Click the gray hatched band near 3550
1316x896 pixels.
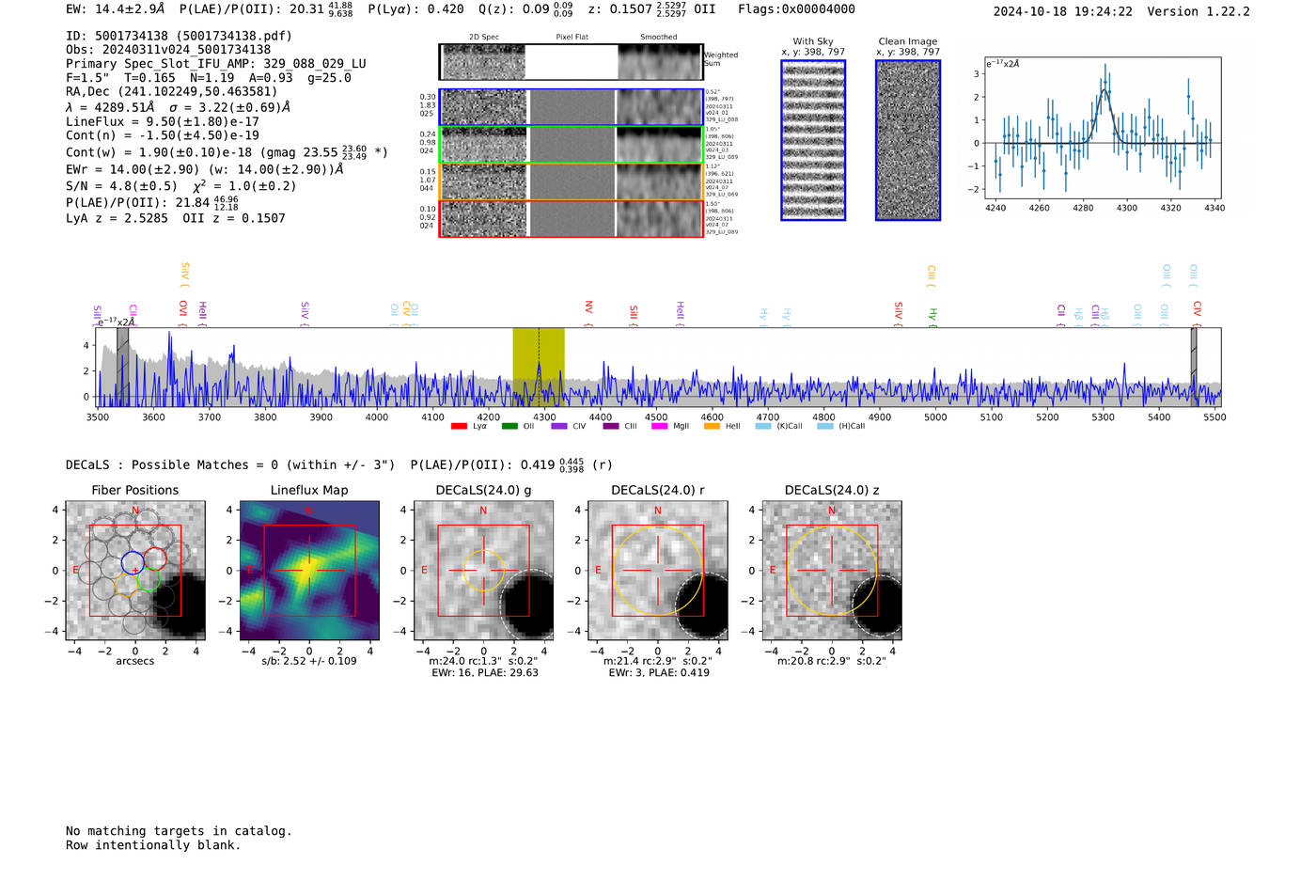[122, 367]
